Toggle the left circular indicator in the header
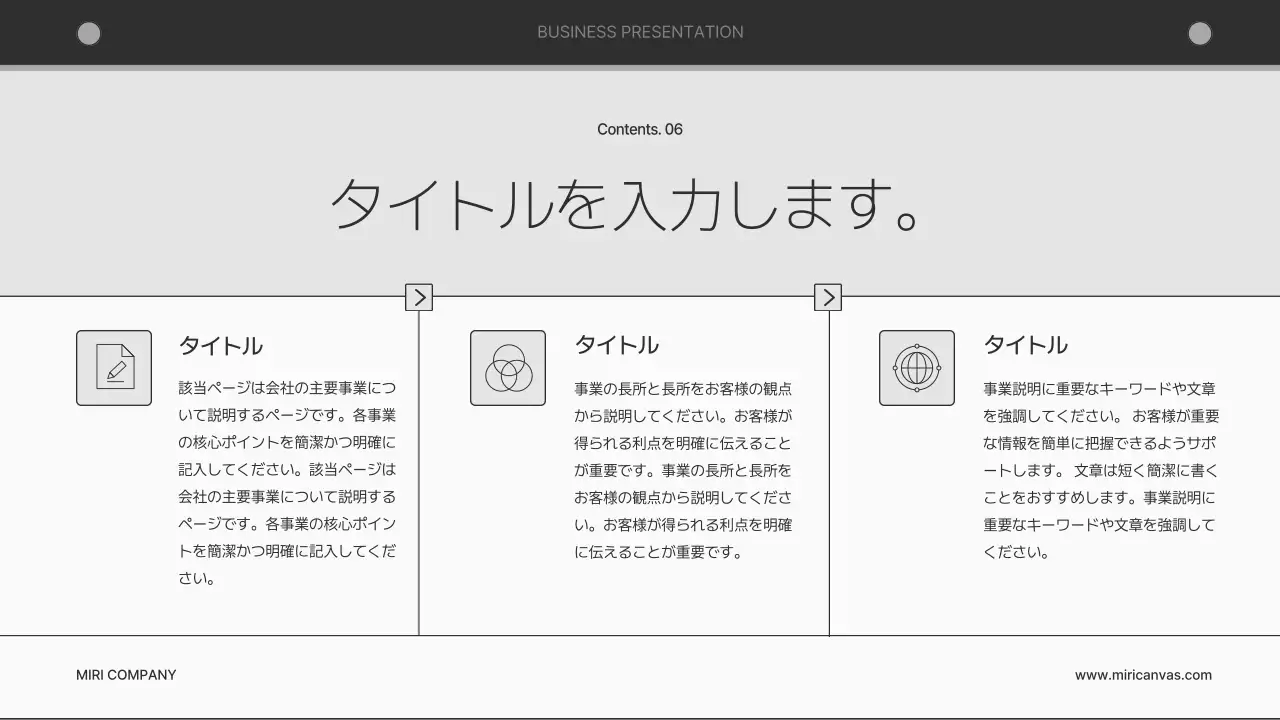The image size is (1280, 720). pyautogui.click(x=89, y=33)
